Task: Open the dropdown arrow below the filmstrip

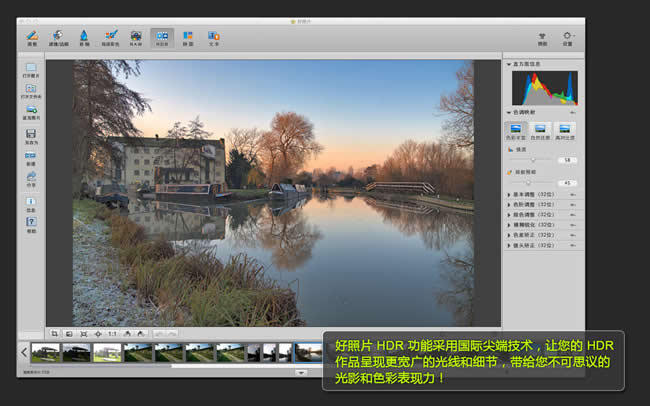Action: [301, 373]
